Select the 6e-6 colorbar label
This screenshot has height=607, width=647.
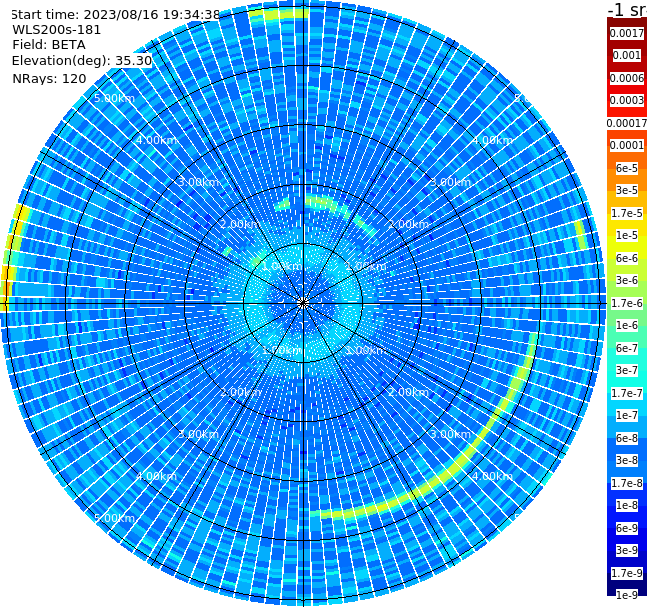pos(627,258)
